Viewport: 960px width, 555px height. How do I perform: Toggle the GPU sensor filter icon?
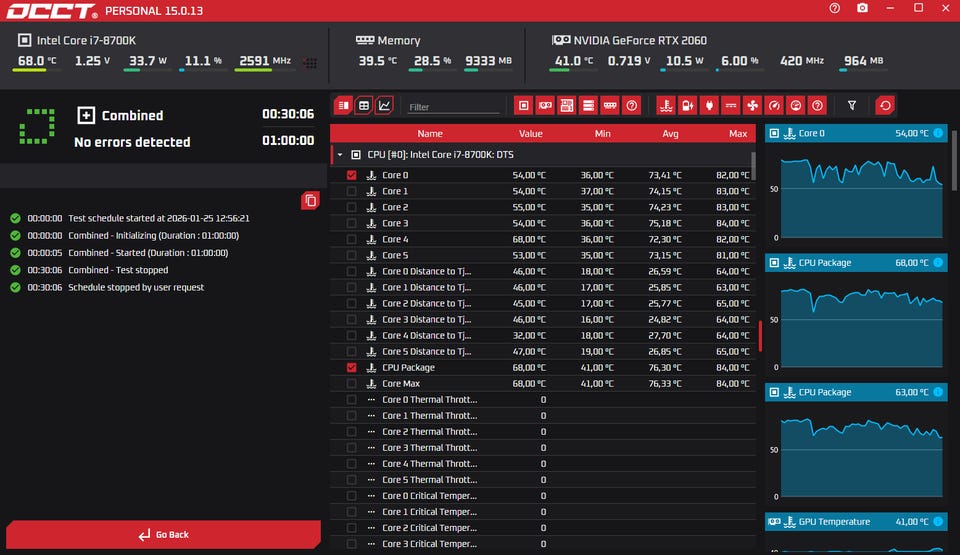click(x=545, y=105)
